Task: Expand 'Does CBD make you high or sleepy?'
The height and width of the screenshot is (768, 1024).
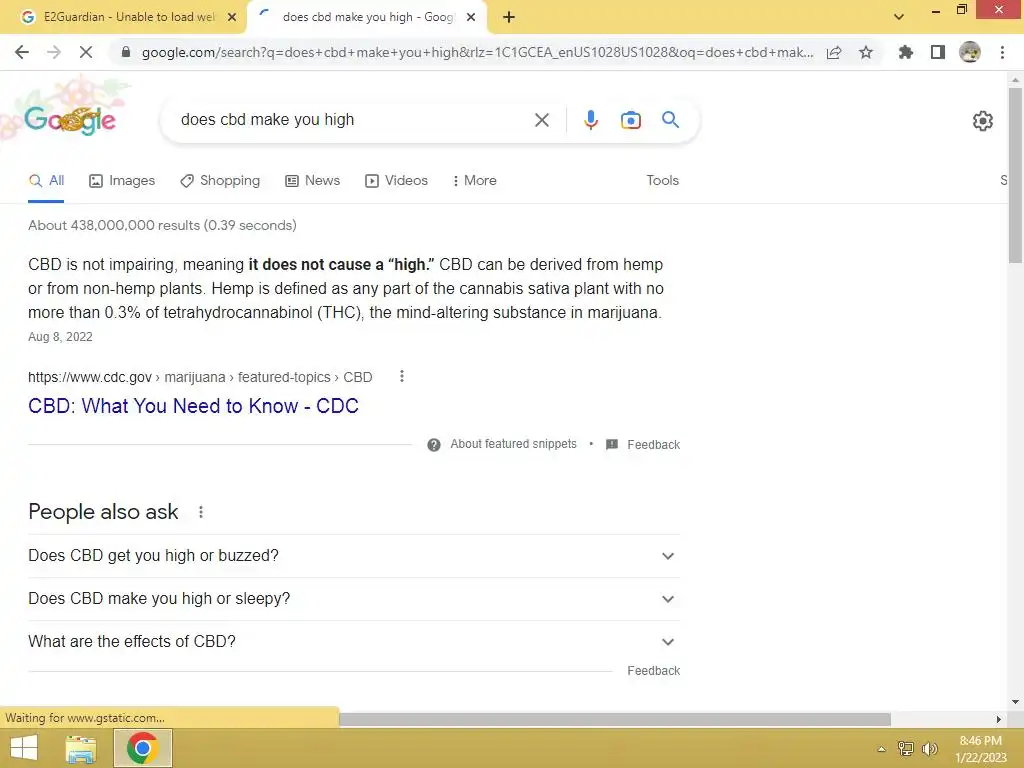Action: [x=354, y=599]
